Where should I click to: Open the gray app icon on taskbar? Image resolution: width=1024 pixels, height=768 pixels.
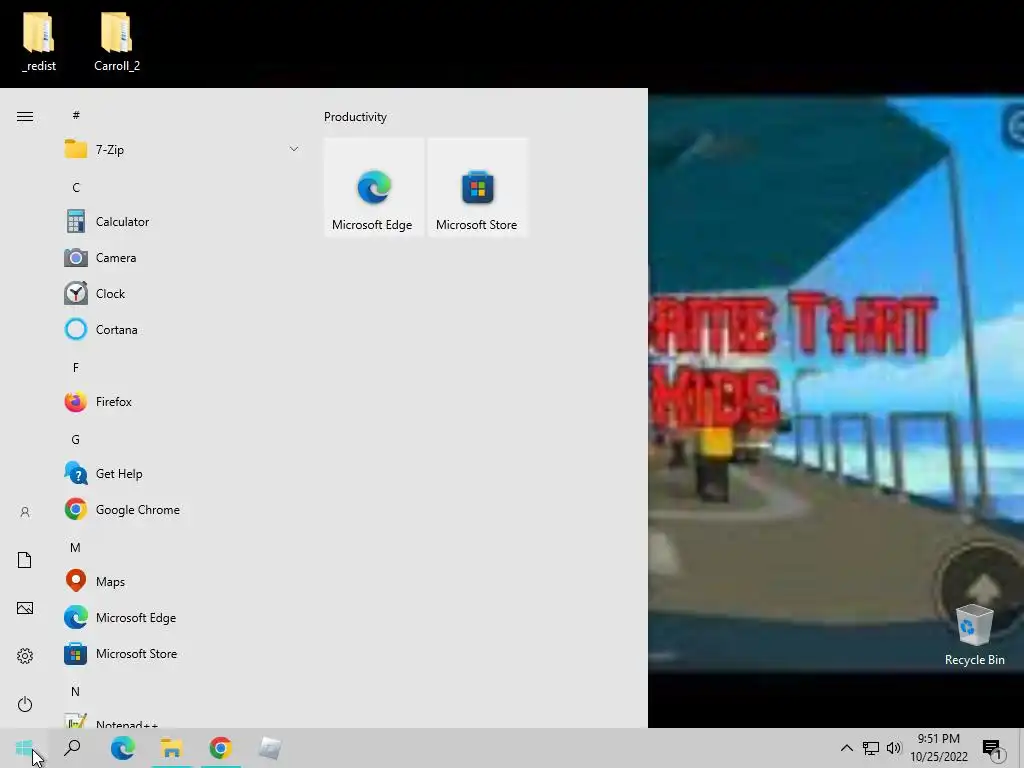click(270, 748)
